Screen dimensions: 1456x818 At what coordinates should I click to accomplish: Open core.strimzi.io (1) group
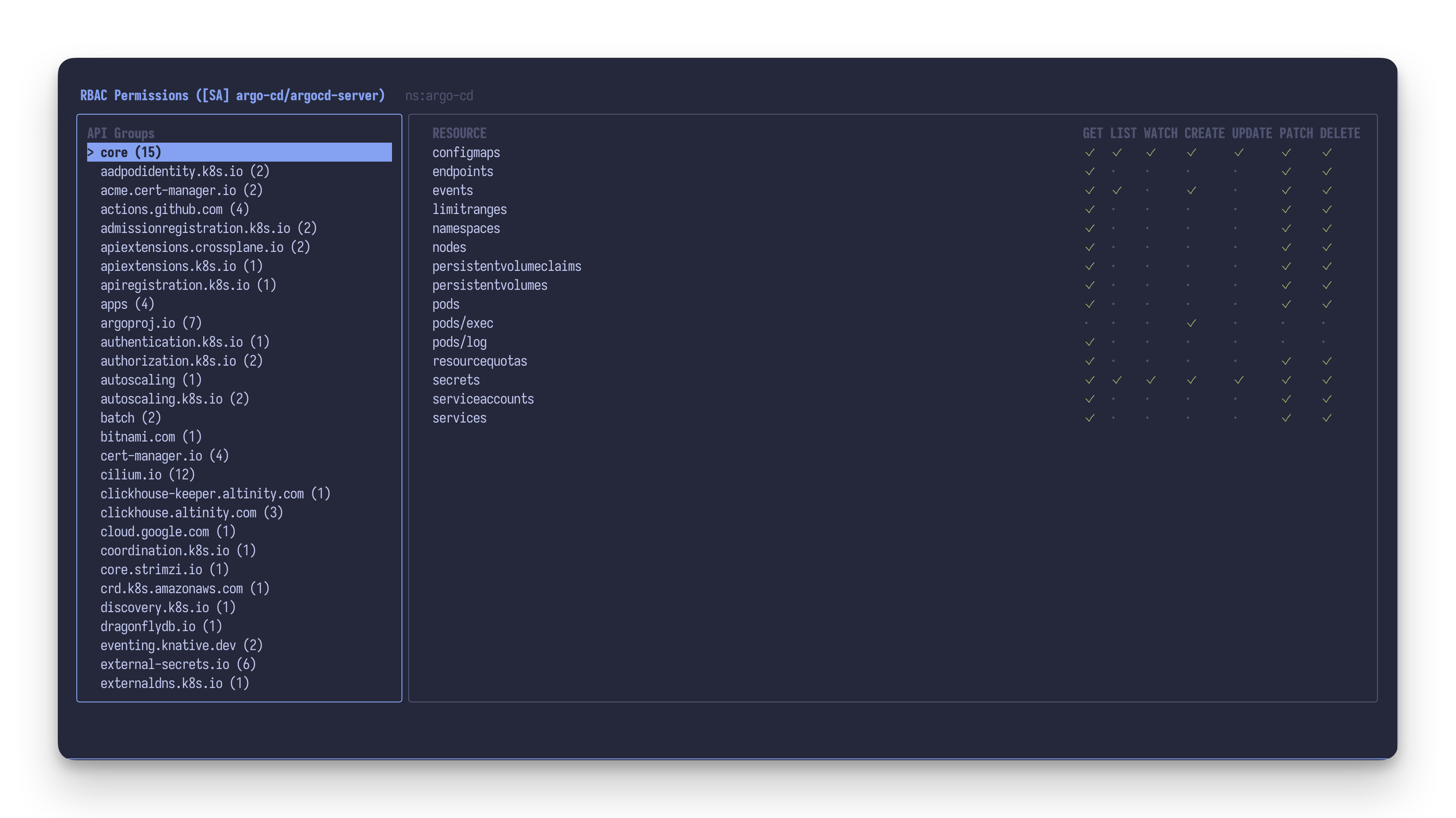tap(164, 569)
